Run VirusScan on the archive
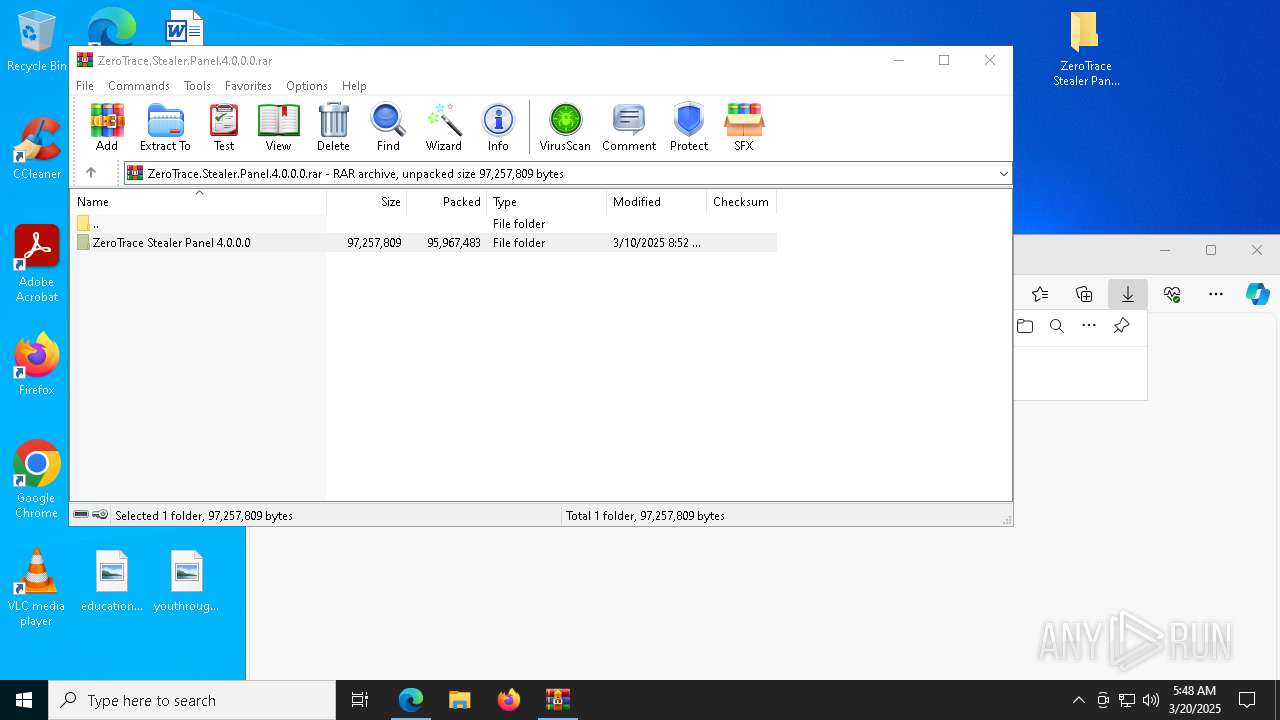 click(565, 127)
